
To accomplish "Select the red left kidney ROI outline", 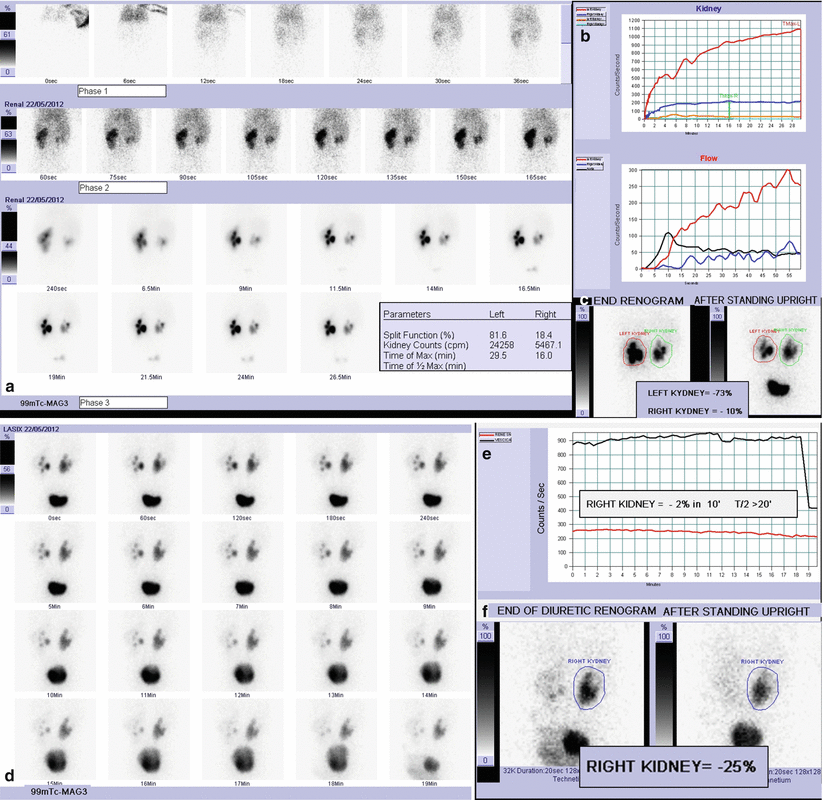I will pos(633,351).
